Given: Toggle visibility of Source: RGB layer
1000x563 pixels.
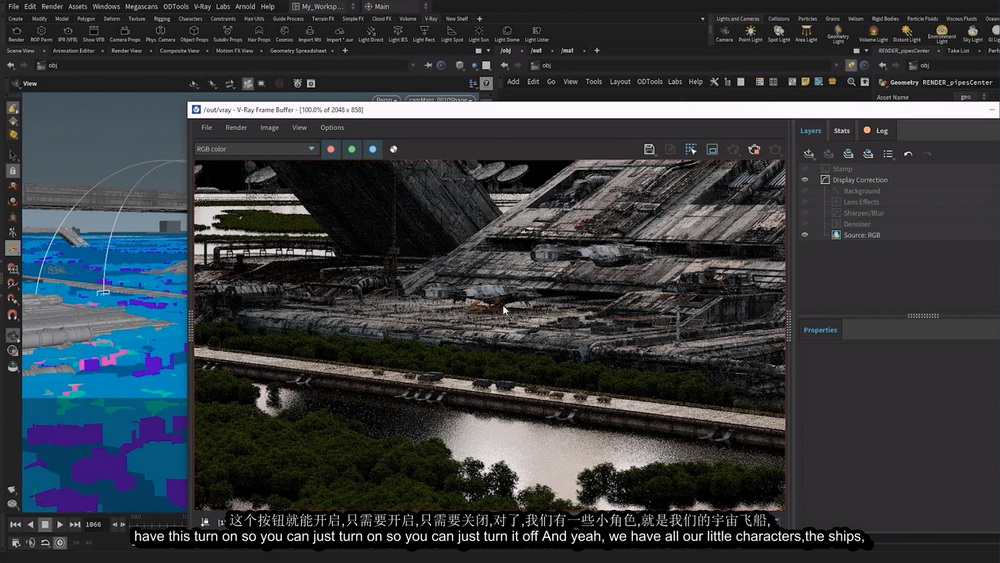Looking at the screenshot, I should (805, 235).
